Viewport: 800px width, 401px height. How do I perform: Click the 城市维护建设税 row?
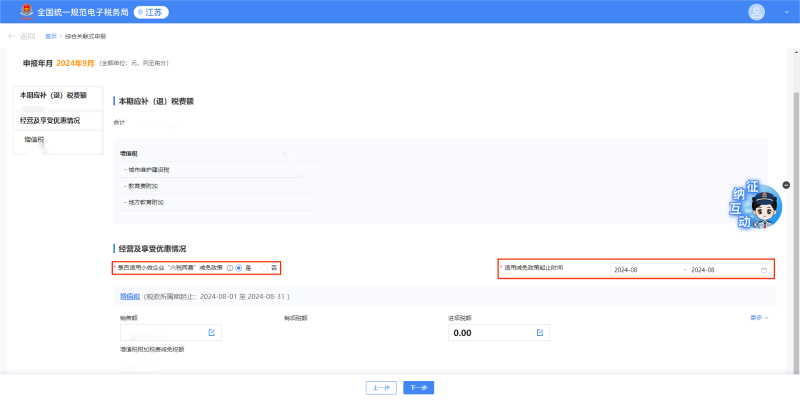click(218, 170)
